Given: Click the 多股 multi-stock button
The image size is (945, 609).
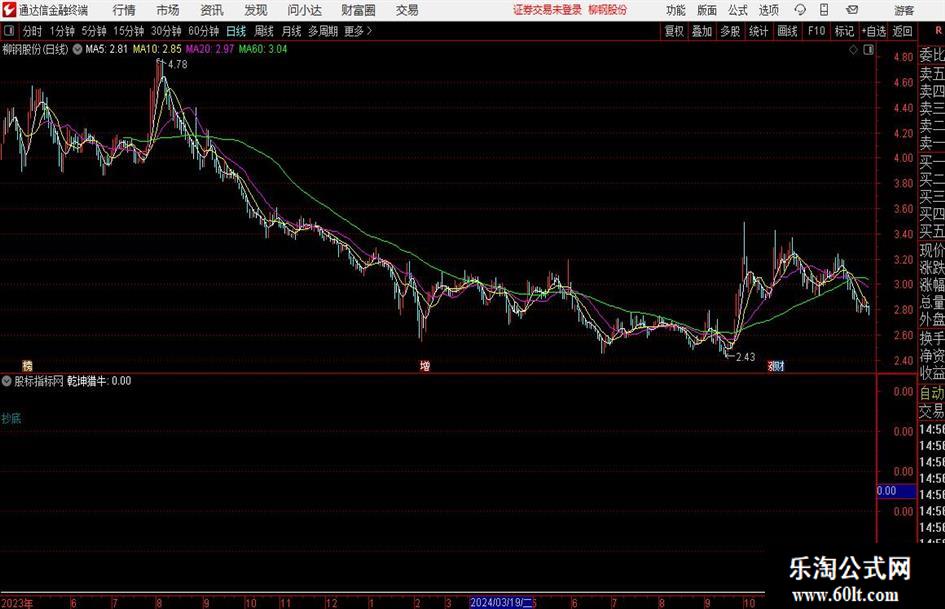Looking at the screenshot, I should [x=730, y=31].
